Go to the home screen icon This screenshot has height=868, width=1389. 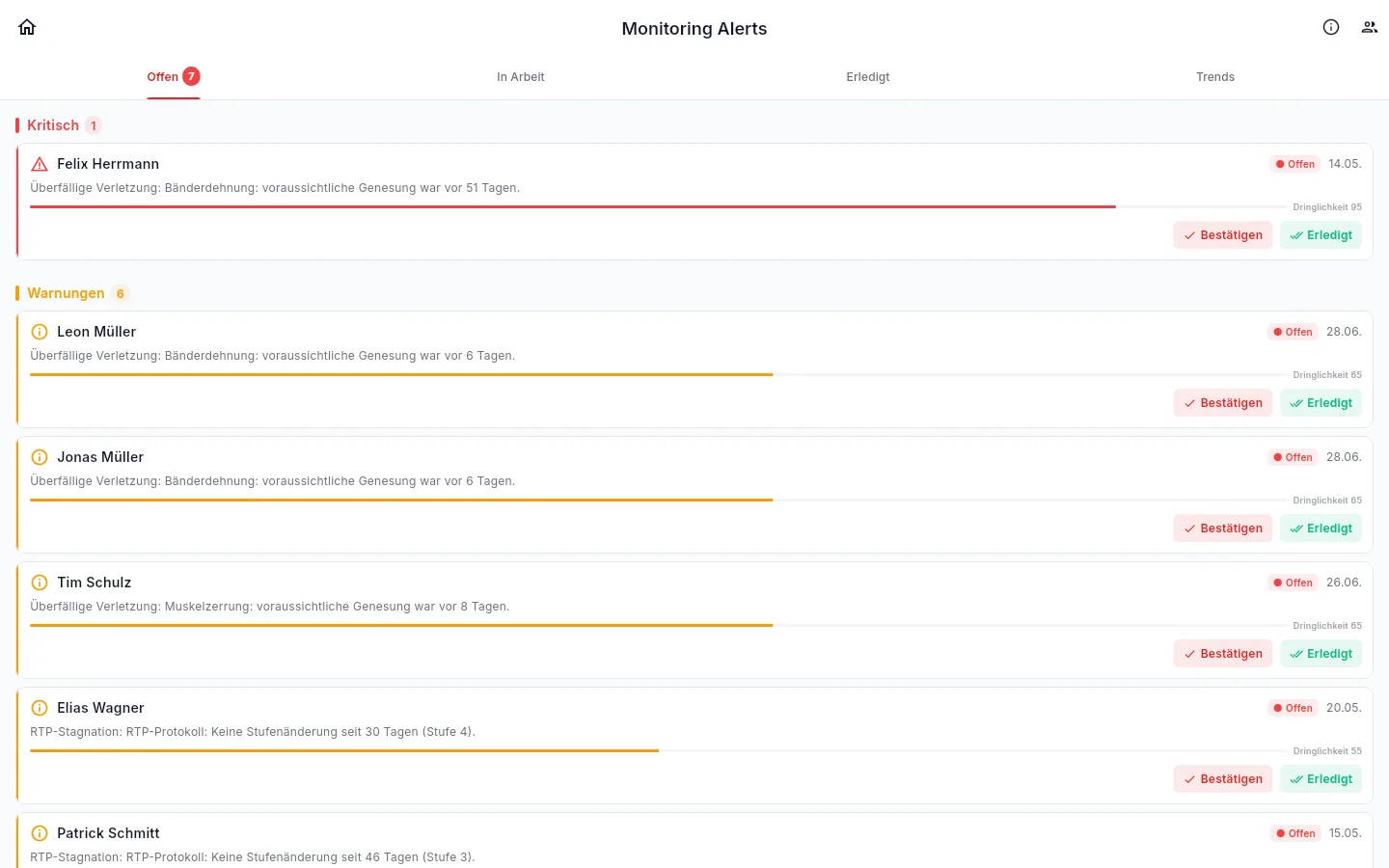tap(27, 27)
